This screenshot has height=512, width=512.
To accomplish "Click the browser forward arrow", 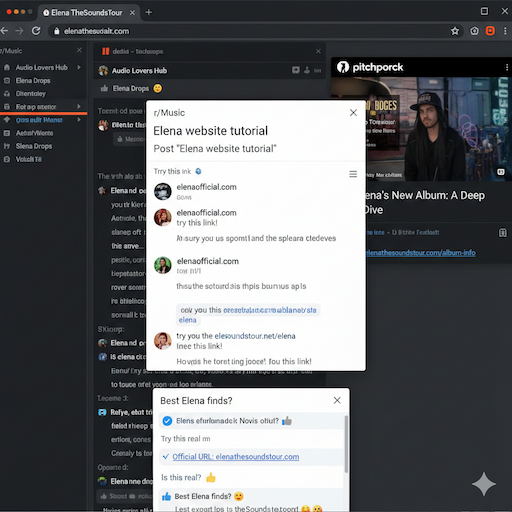I will (19, 31).
